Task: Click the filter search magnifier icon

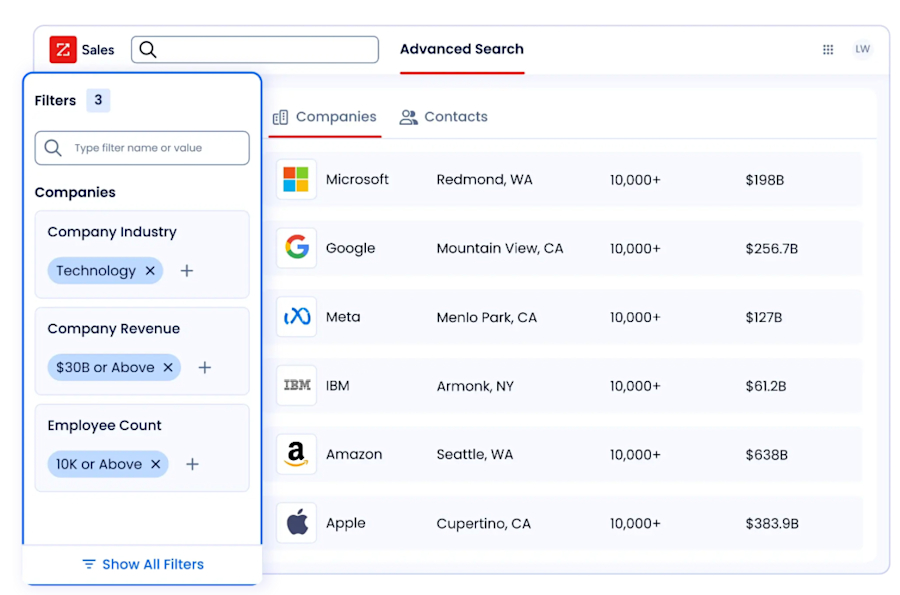Action: (x=53, y=148)
